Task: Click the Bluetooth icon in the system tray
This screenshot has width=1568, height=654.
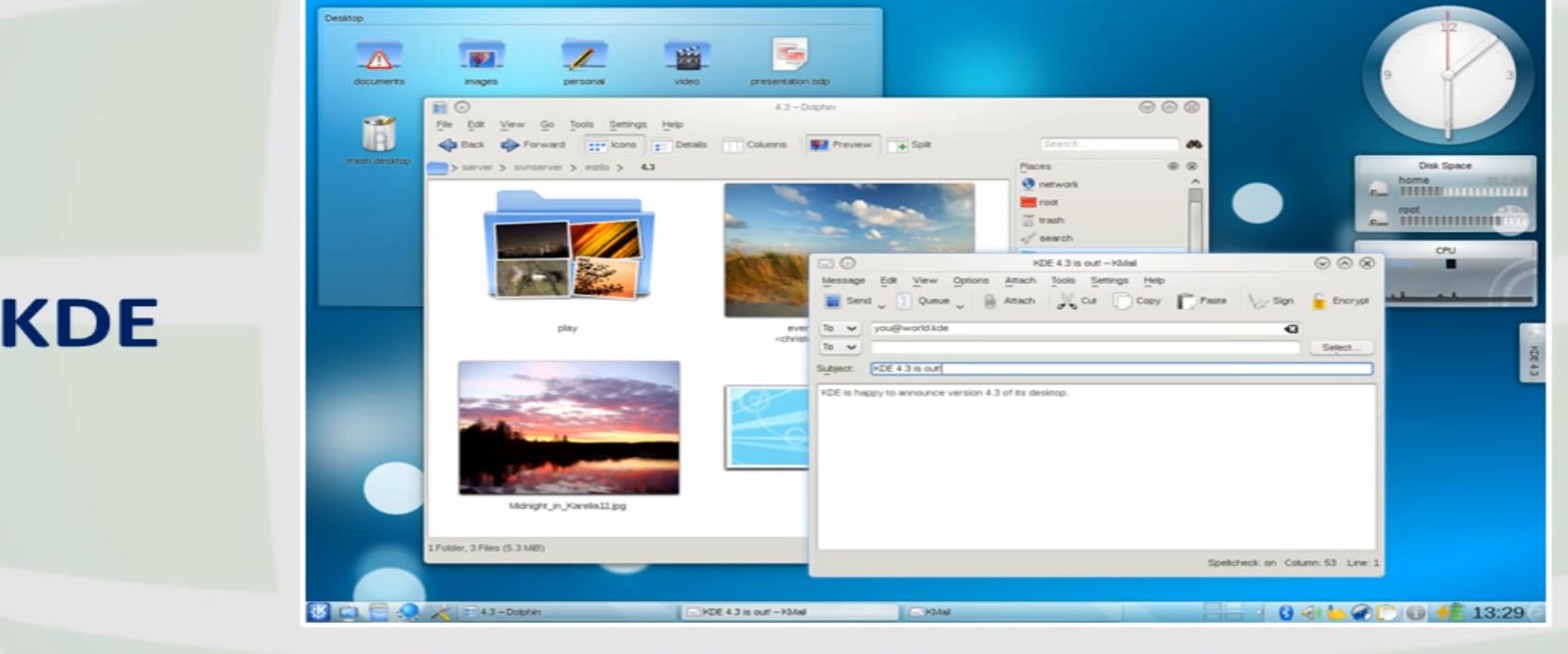Action: click(x=1286, y=613)
